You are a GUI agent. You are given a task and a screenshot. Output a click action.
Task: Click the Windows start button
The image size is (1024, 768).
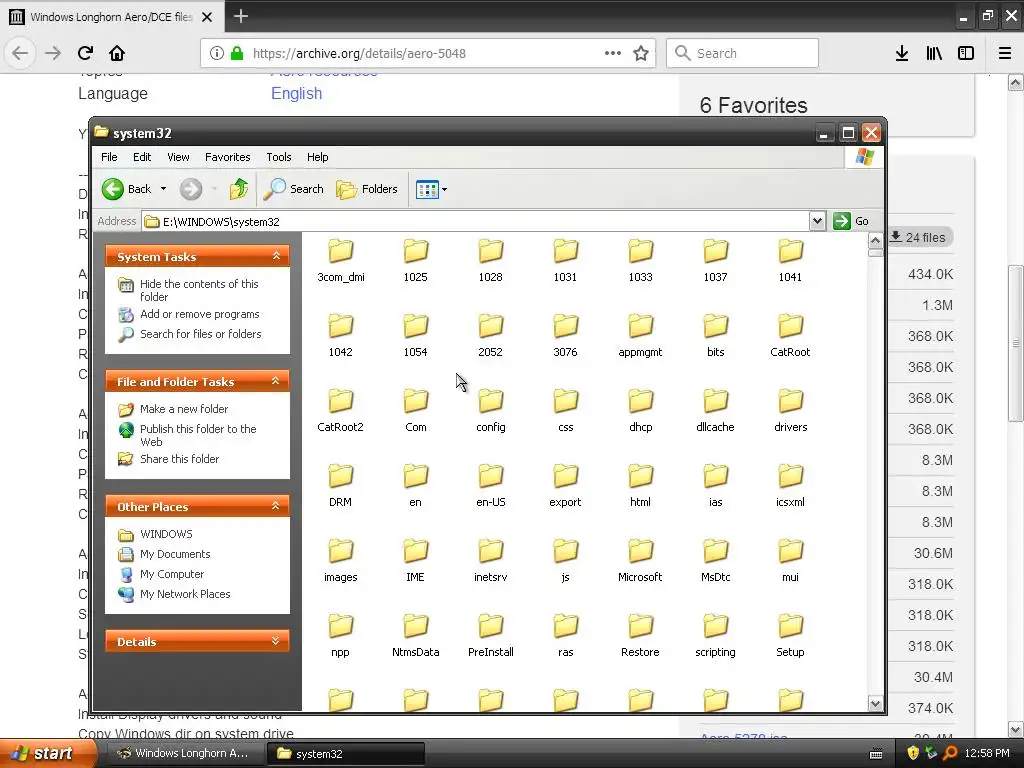[47, 753]
